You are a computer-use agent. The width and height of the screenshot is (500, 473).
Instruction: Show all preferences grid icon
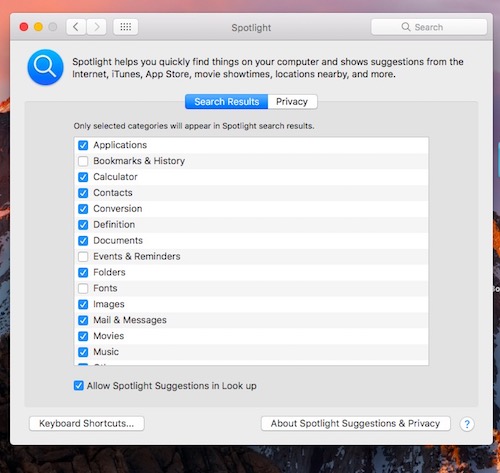tap(126, 27)
